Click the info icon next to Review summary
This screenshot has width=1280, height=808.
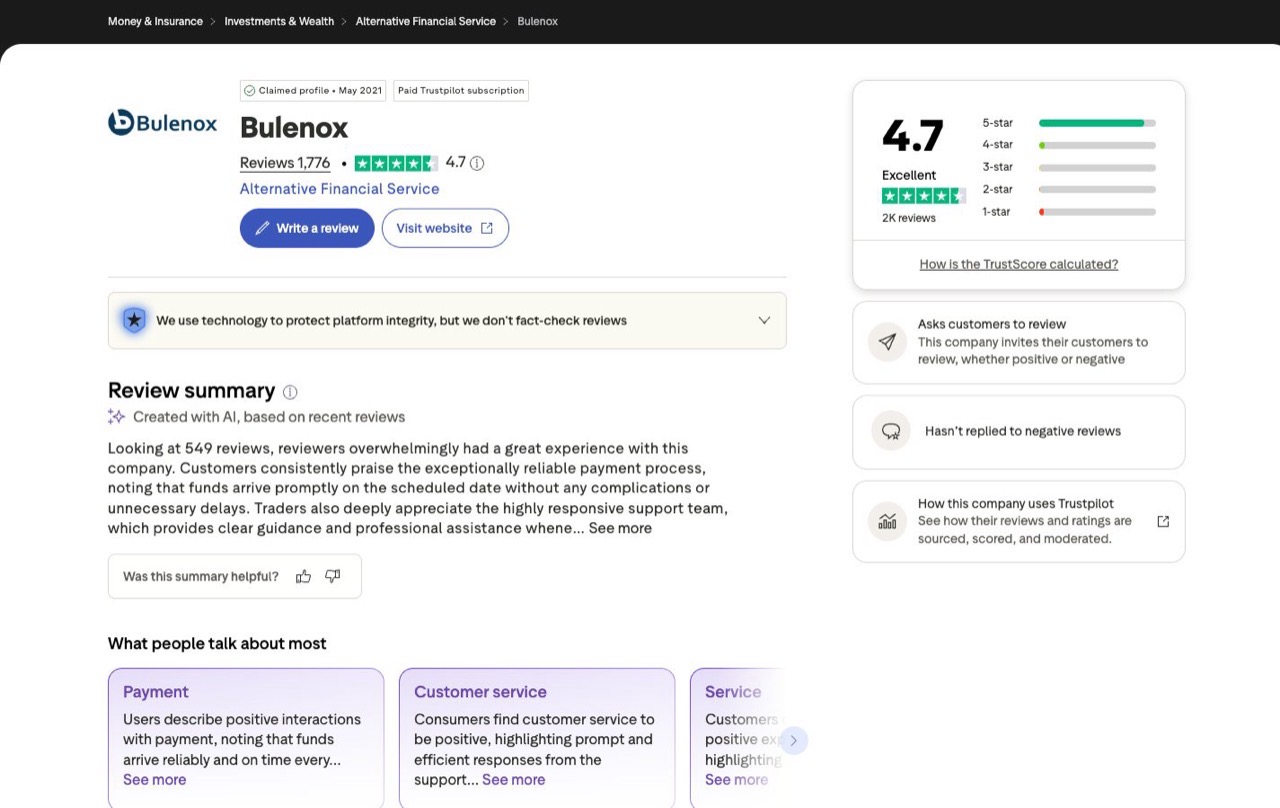[290, 392]
